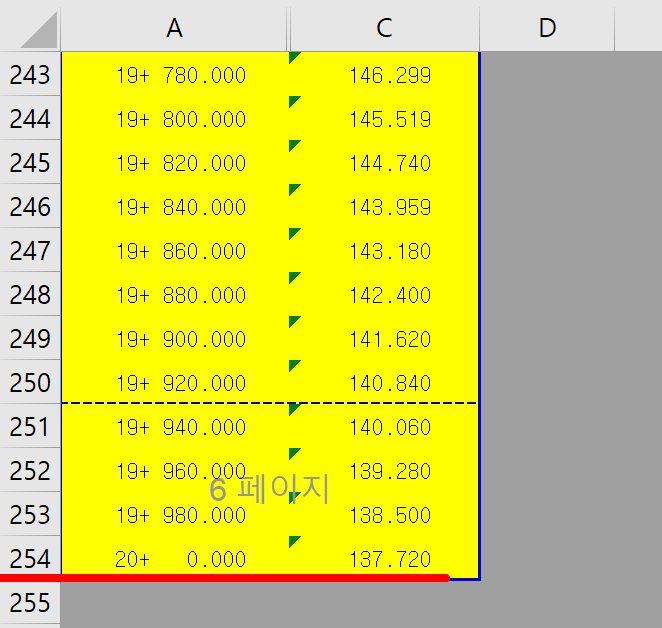This screenshot has height=628, width=662.
Task: Select column C header
Action: click(x=385, y=28)
